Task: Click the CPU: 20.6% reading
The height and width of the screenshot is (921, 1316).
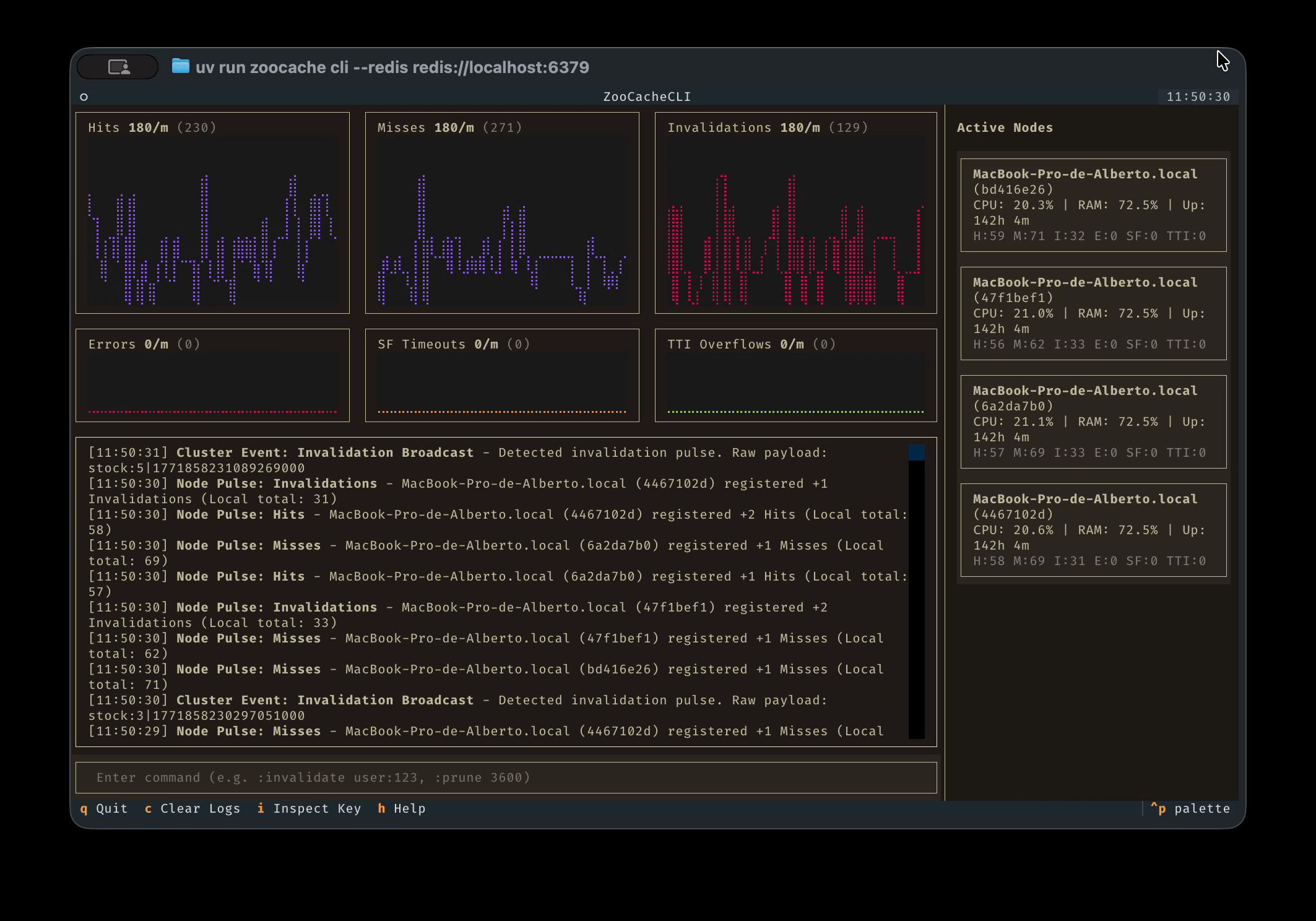Action: click(x=1013, y=530)
